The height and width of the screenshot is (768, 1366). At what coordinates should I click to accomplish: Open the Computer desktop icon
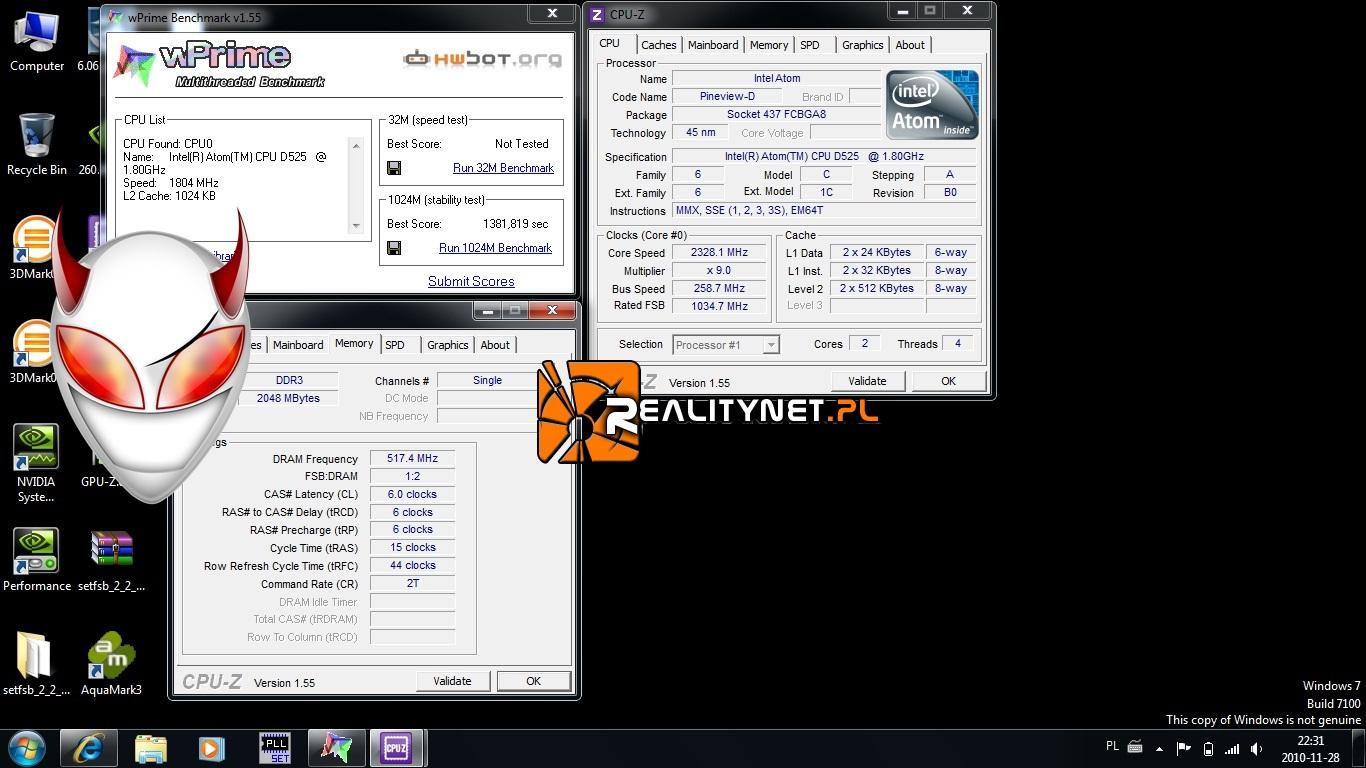pos(37,41)
